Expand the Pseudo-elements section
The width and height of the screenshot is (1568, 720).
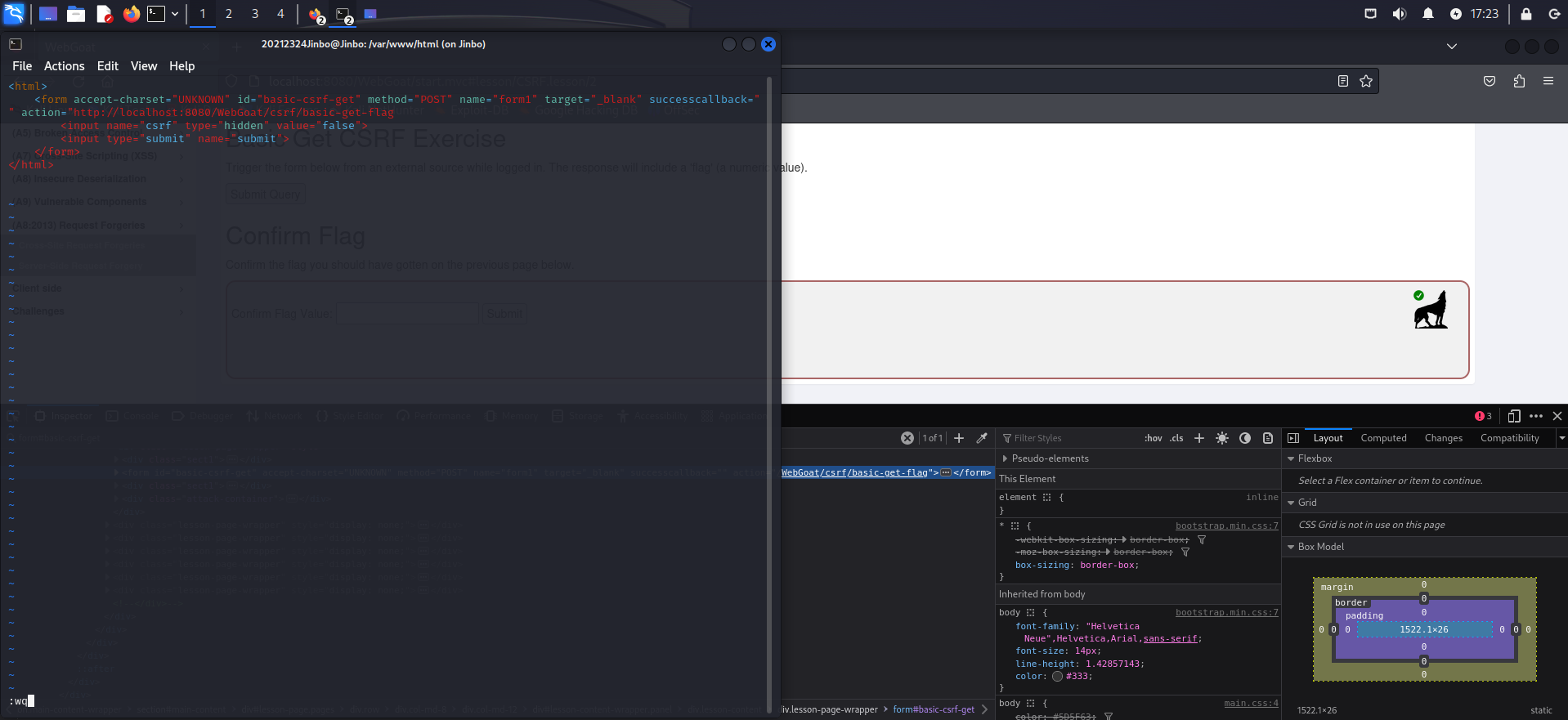click(x=1006, y=458)
